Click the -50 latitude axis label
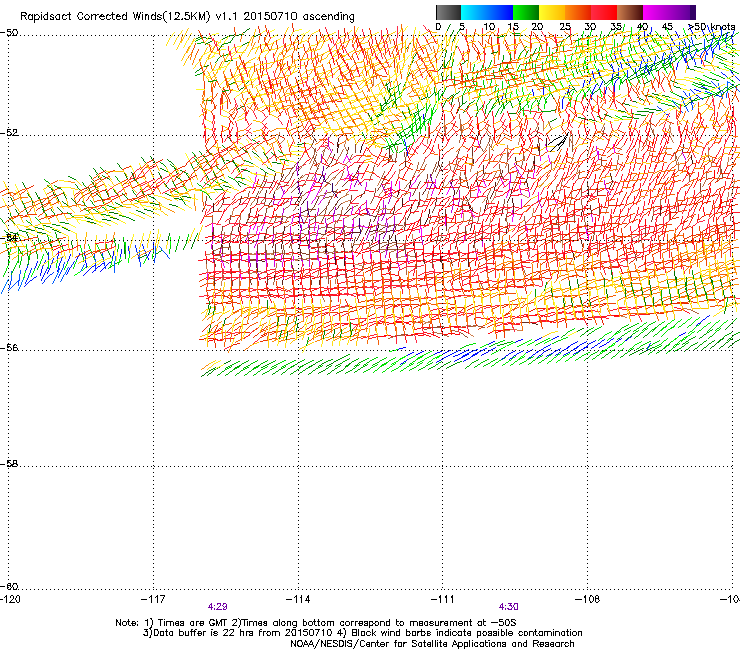Screen dimensions: 740x650 [x=9, y=33]
